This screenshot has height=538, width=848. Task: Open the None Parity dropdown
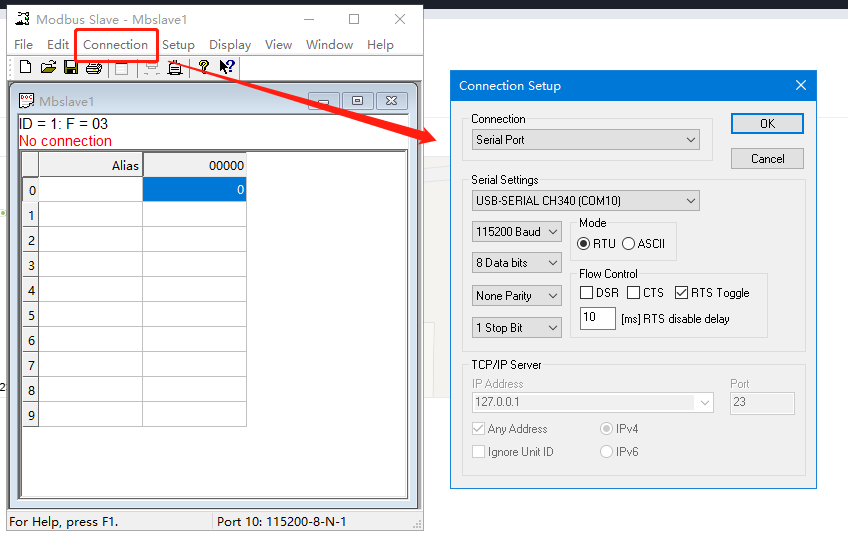coord(517,296)
